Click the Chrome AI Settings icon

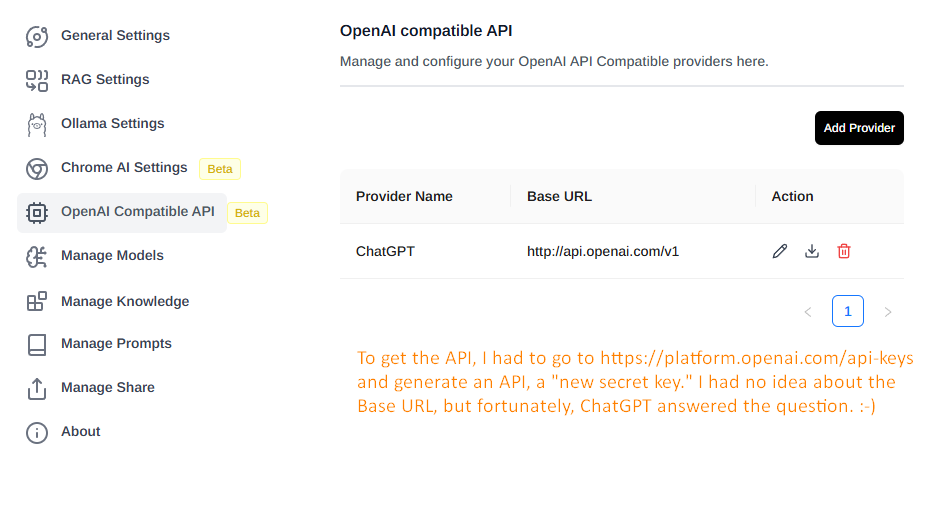click(37, 168)
